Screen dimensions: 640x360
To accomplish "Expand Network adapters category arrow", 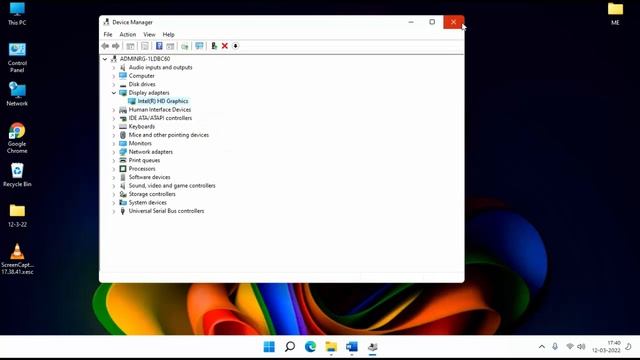I will point(114,152).
